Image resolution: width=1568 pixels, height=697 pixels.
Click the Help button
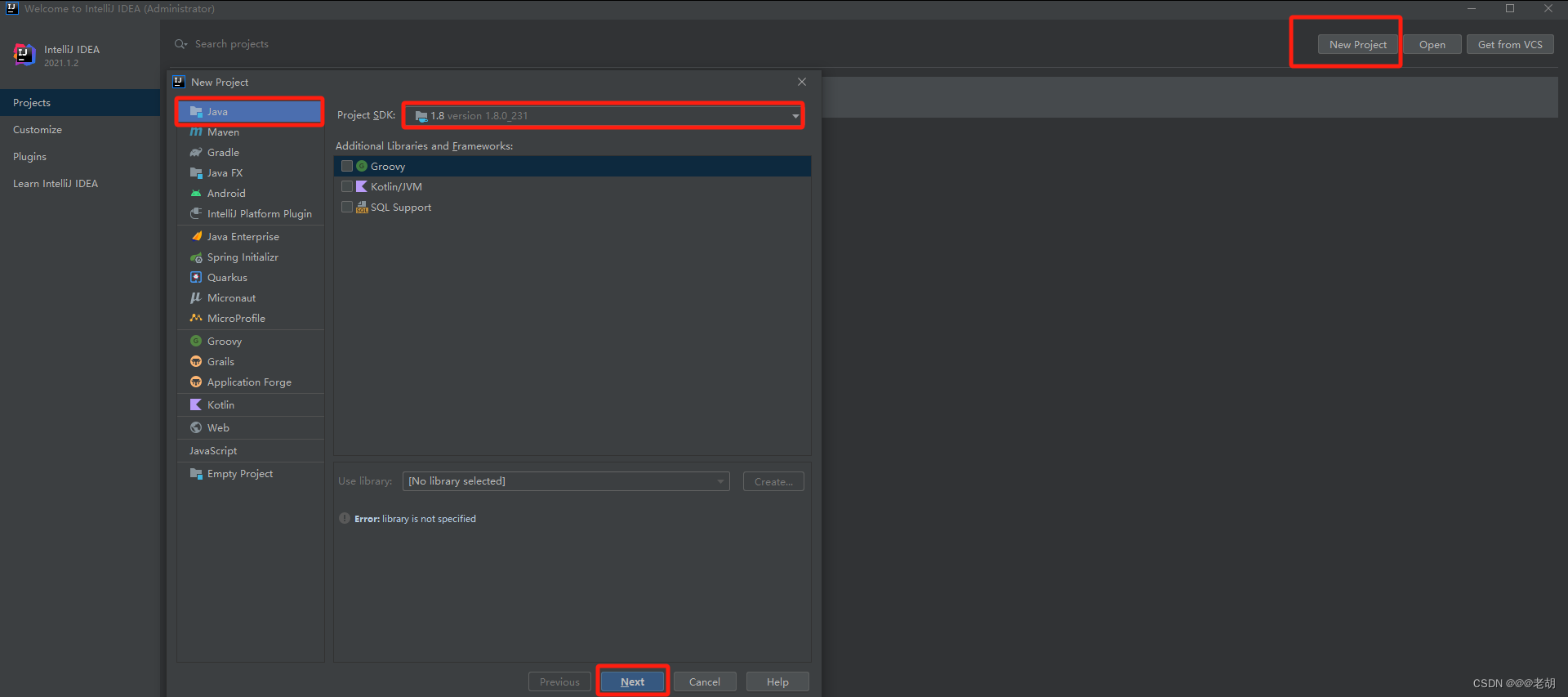coord(777,681)
